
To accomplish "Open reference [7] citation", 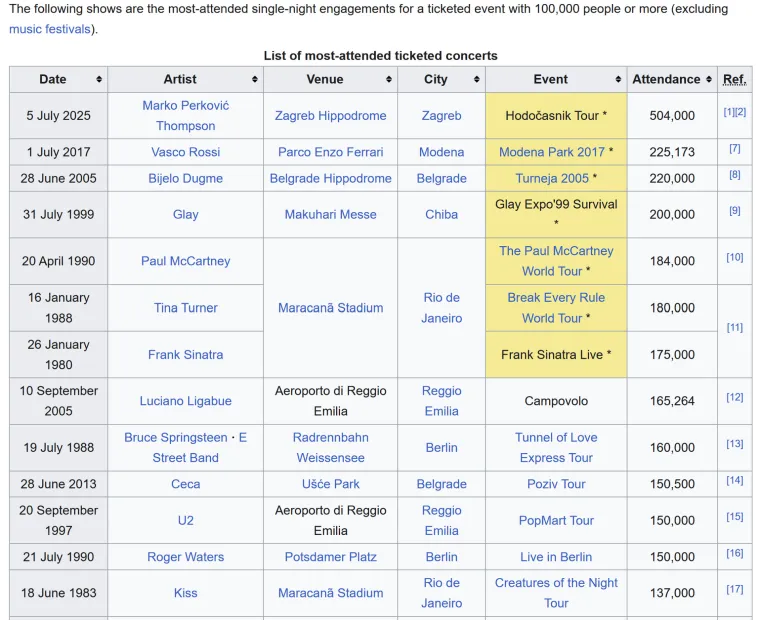I will pyautogui.click(x=735, y=148).
